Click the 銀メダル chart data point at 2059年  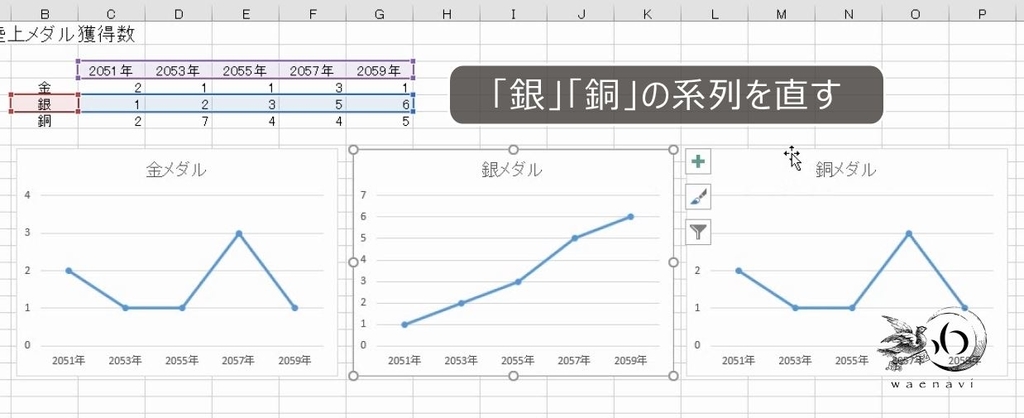point(631,217)
